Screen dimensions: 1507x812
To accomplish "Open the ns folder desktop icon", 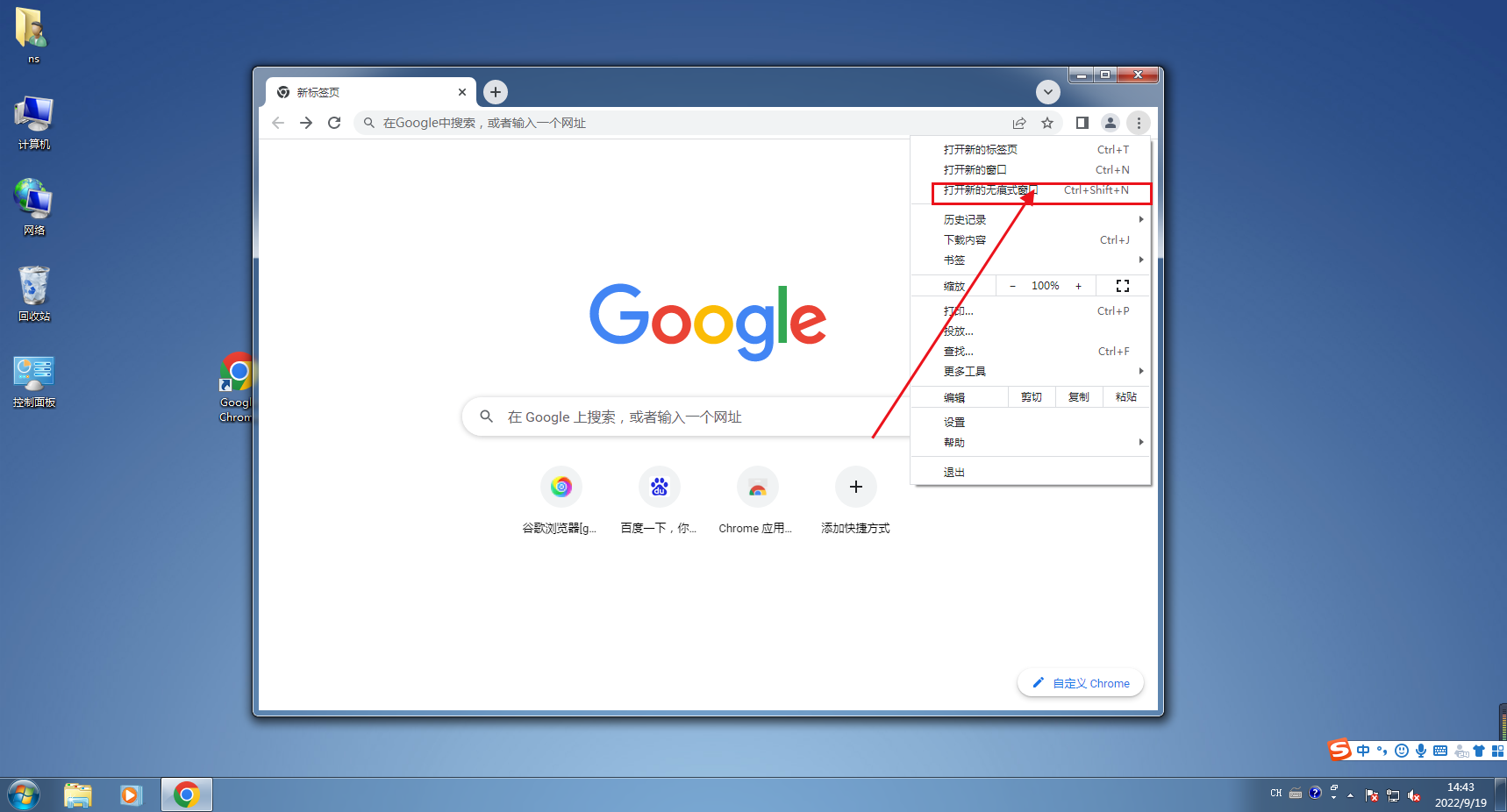I will coord(33,35).
